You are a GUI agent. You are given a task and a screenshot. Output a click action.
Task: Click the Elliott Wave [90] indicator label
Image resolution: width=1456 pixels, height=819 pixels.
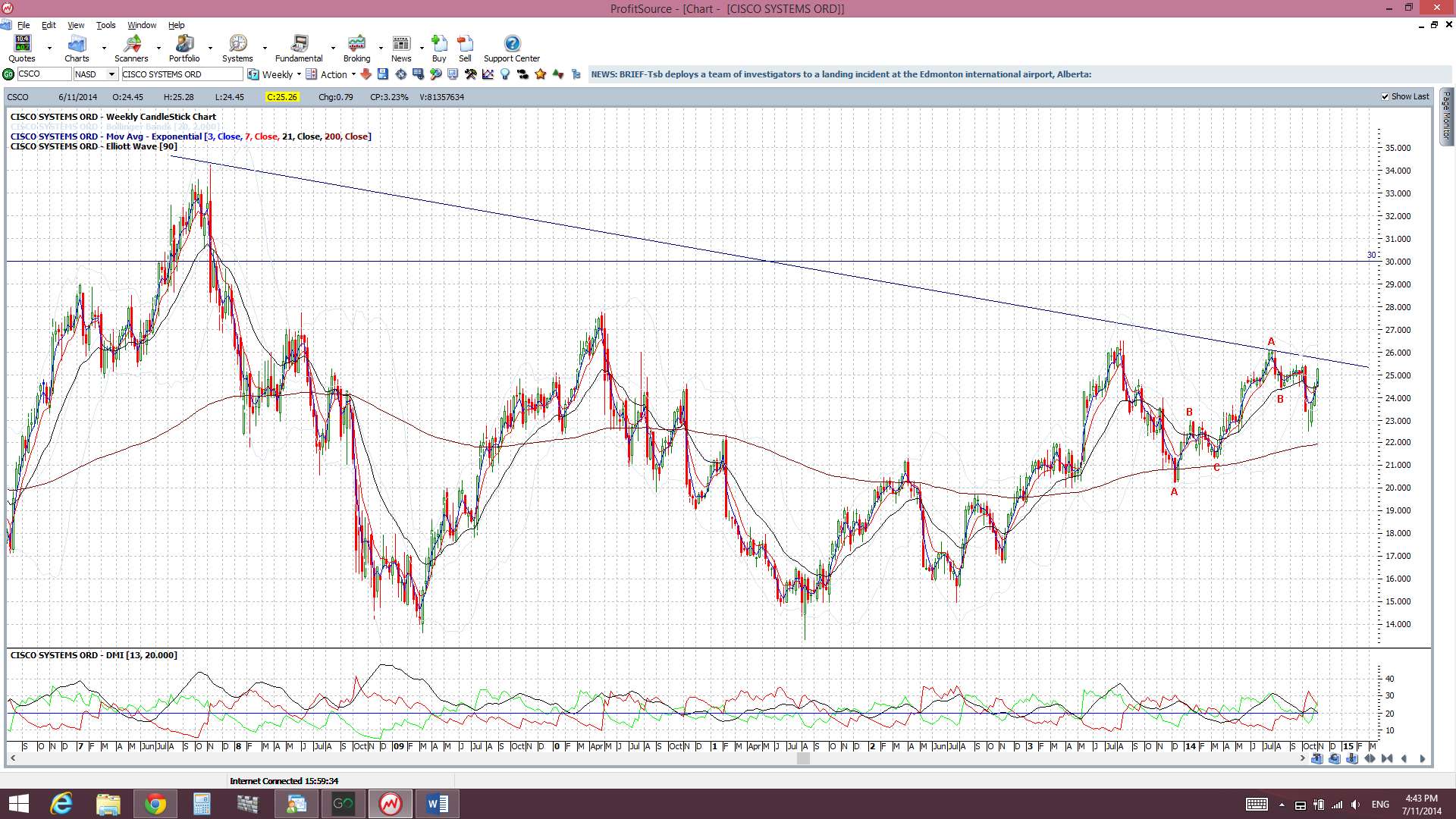tap(93, 146)
